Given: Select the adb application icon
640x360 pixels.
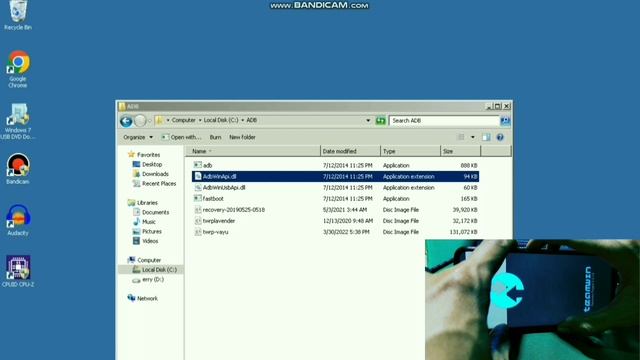Looking at the screenshot, I should pos(198,165).
